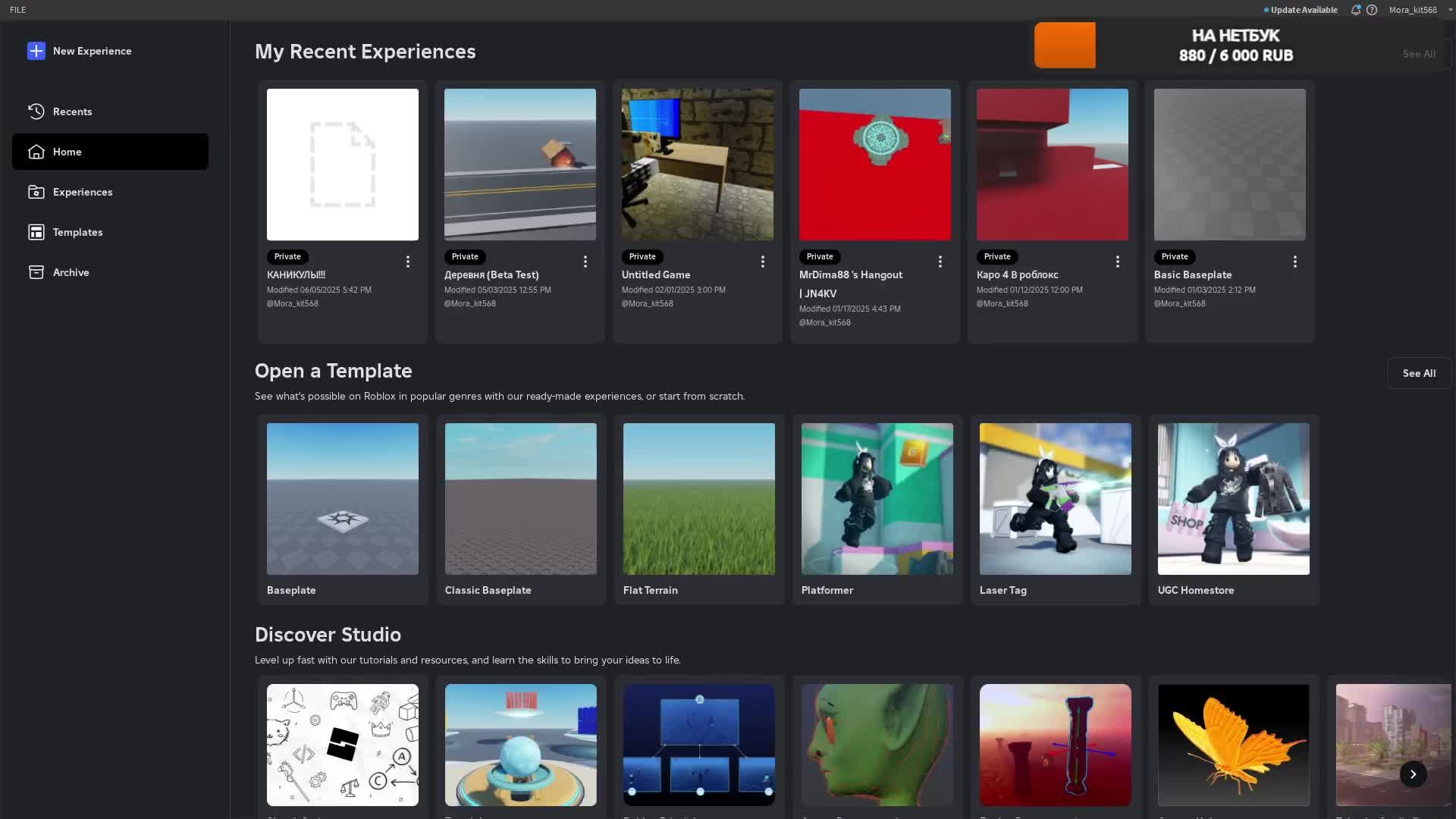Click the Discover Studio next arrow
1456x819 pixels.
click(x=1413, y=774)
